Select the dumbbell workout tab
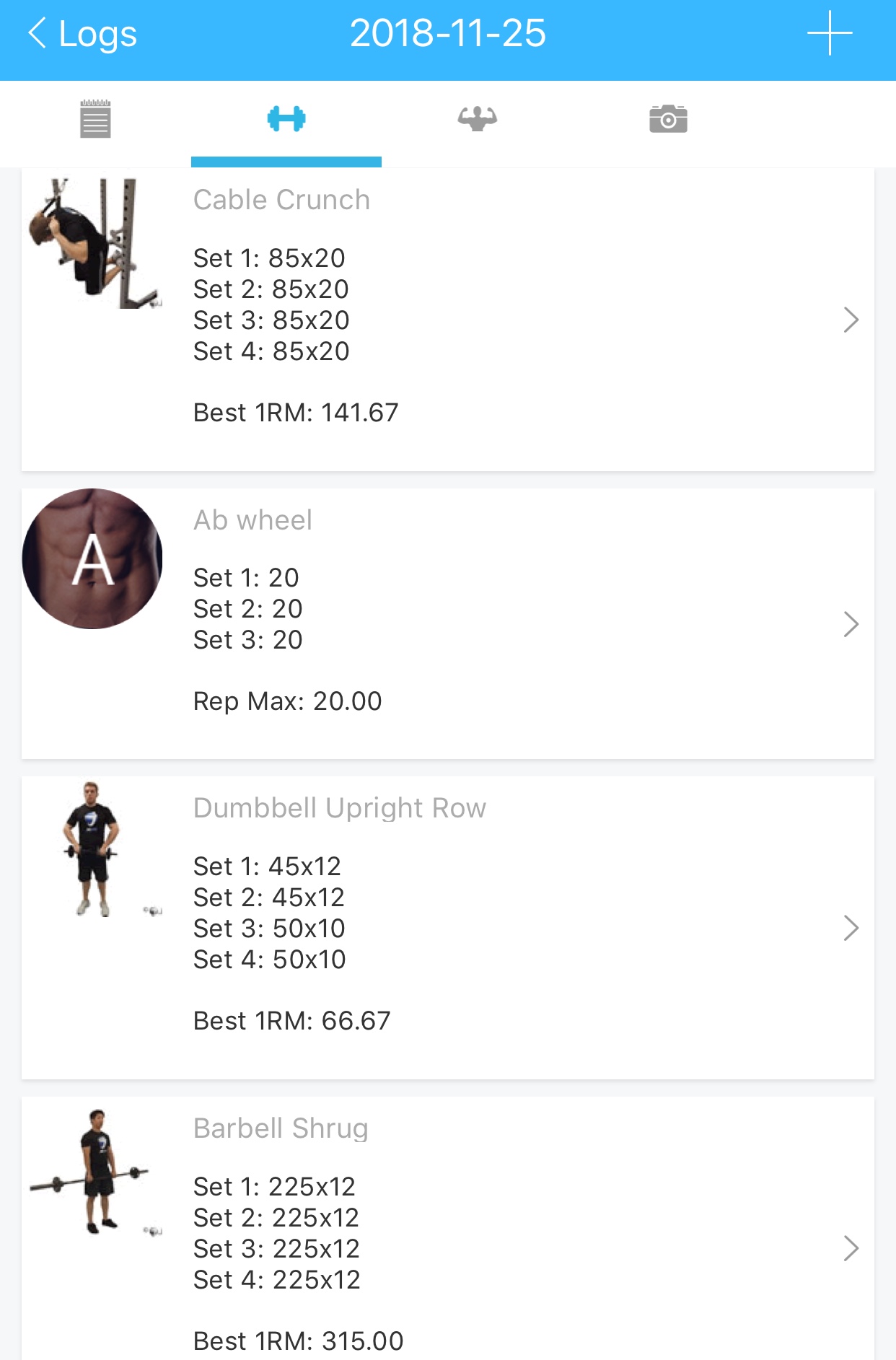 [286, 119]
